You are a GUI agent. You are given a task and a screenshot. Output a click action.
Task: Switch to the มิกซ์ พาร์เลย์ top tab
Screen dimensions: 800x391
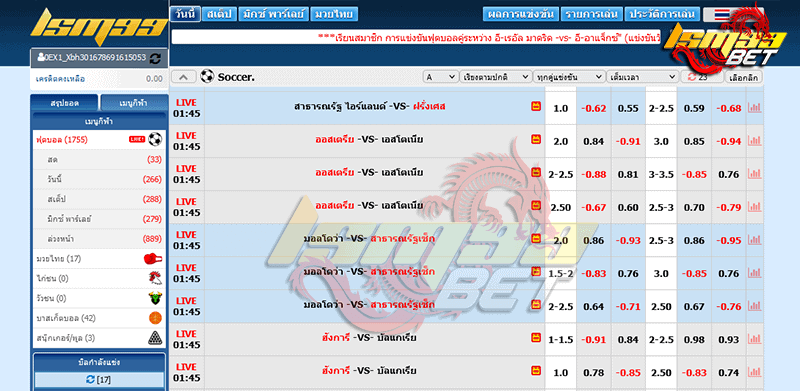coord(273,14)
